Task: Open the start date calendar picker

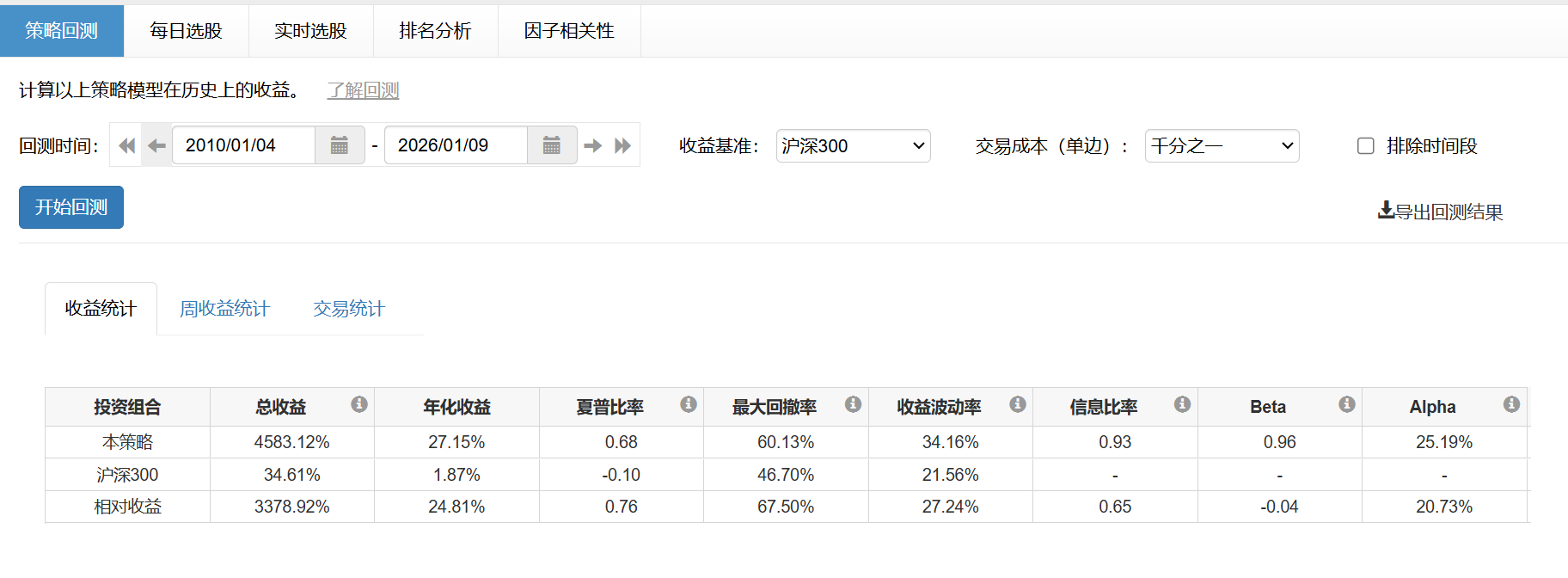Action: pyautogui.click(x=340, y=145)
